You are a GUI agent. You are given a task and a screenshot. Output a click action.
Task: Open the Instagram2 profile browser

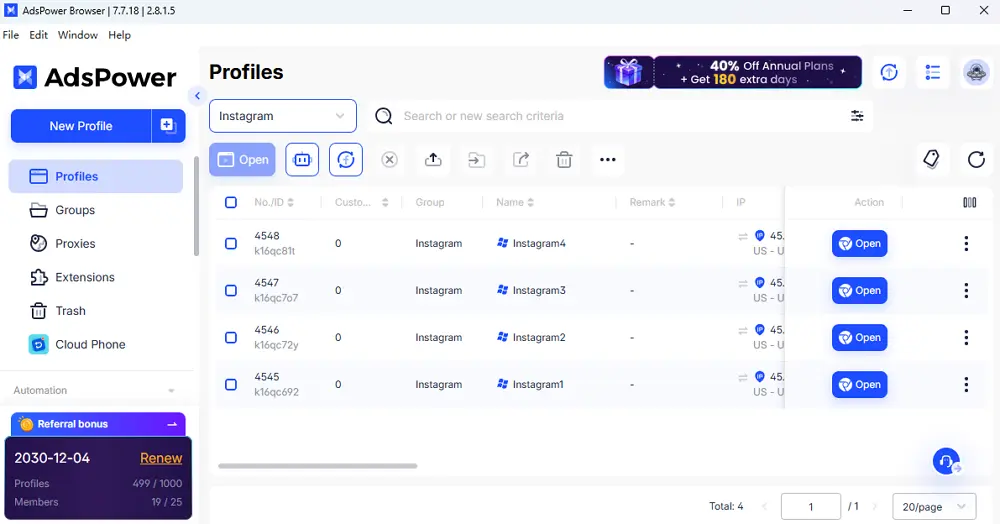pyautogui.click(x=860, y=337)
